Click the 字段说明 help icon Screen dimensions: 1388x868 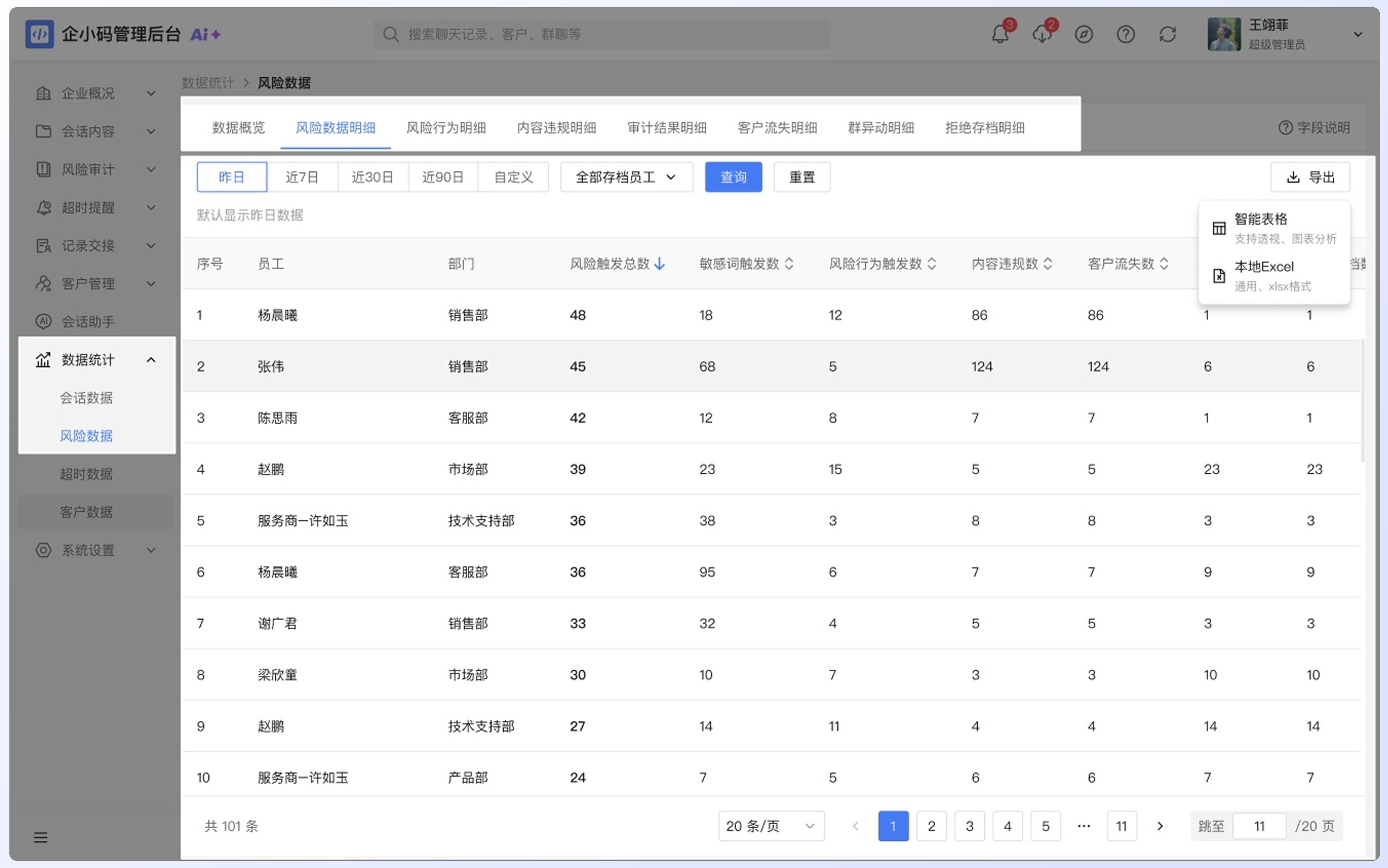point(1285,128)
